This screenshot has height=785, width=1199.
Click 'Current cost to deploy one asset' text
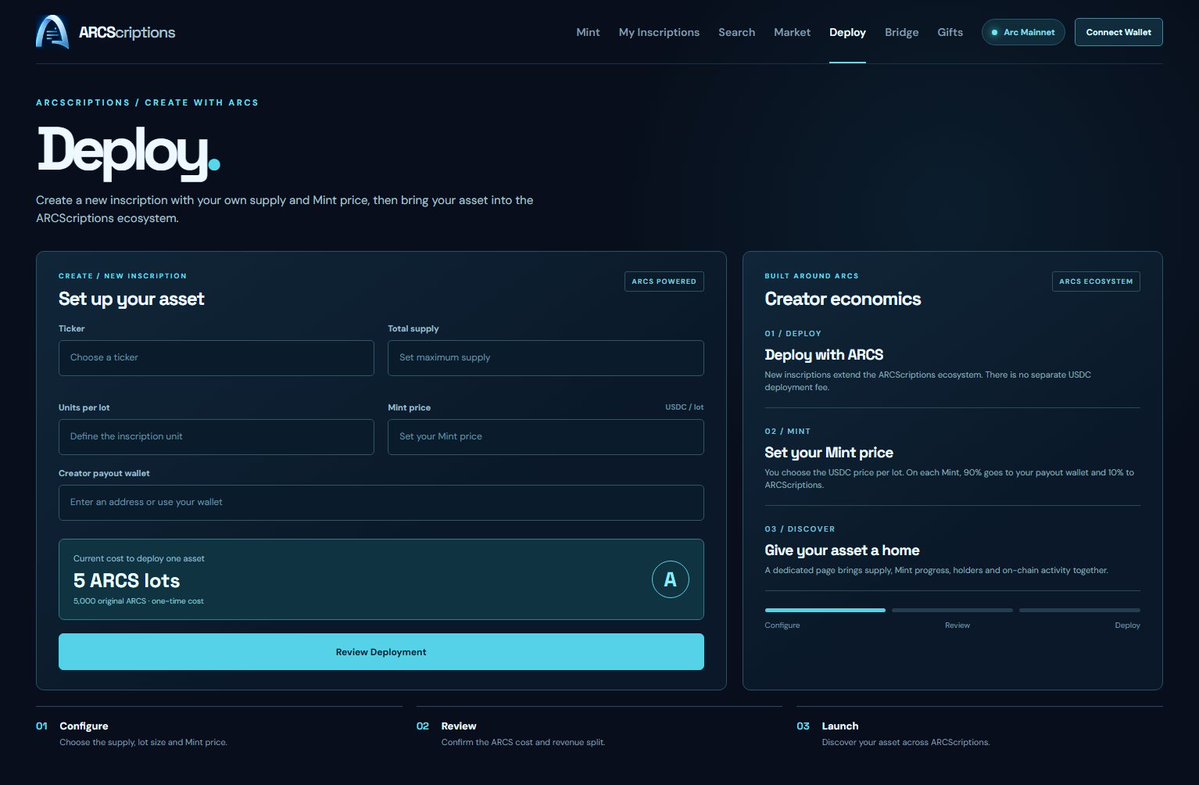pyautogui.click(x=138, y=559)
